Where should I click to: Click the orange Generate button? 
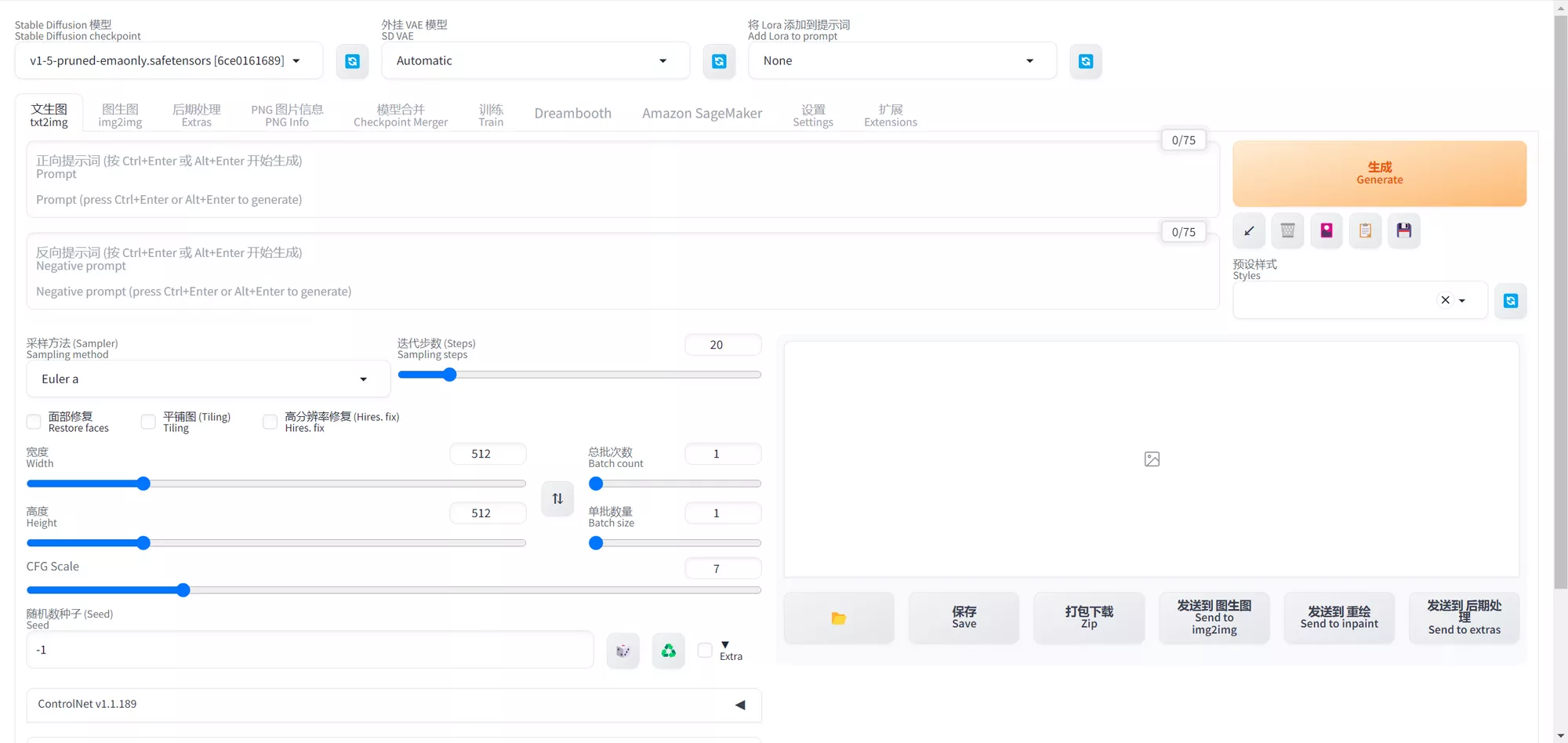[x=1380, y=173]
